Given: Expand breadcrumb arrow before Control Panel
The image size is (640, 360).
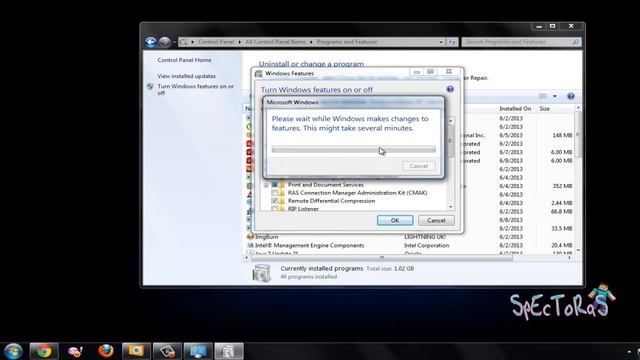Looking at the screenshot, I should pos(193,42).
